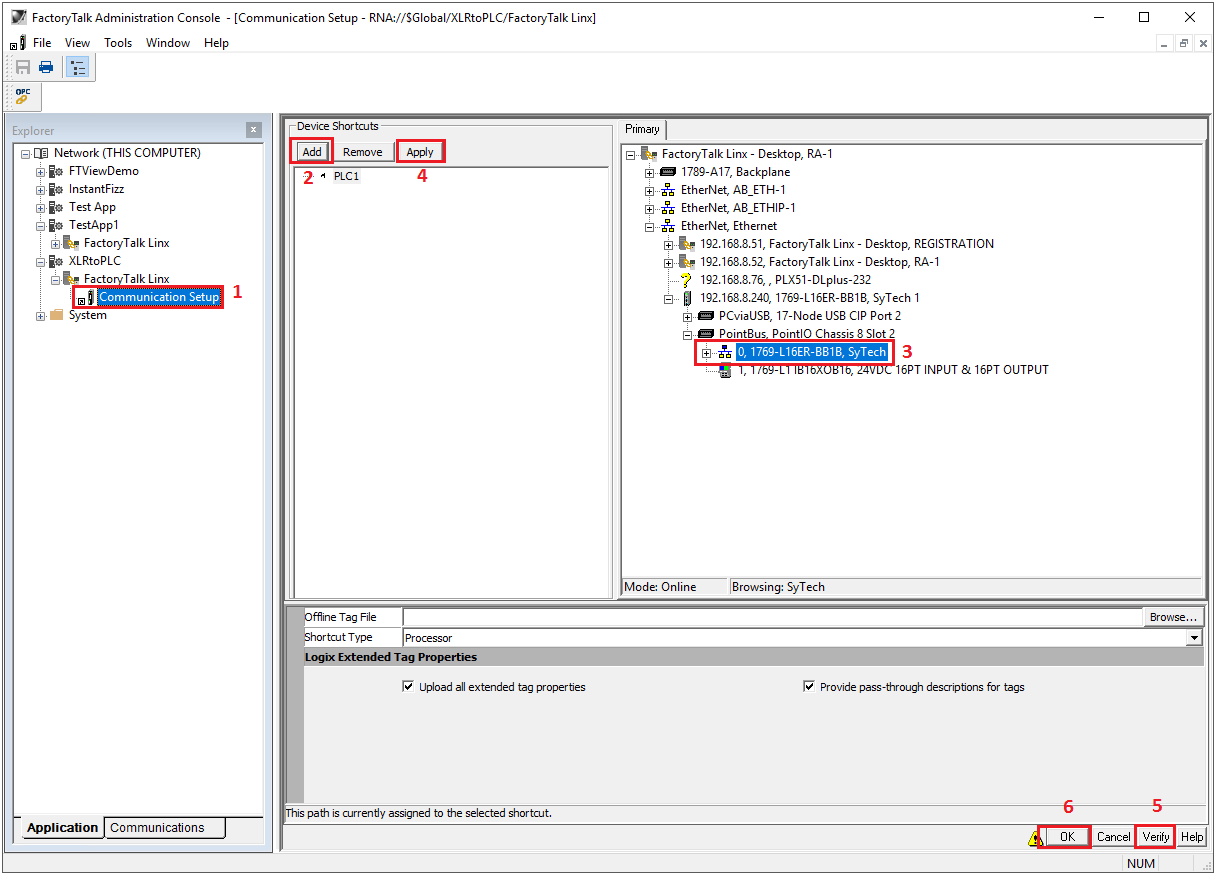Open the Shortcut Type dropdown
This screenshot has height=876, width=1218.
[1194, 637]
